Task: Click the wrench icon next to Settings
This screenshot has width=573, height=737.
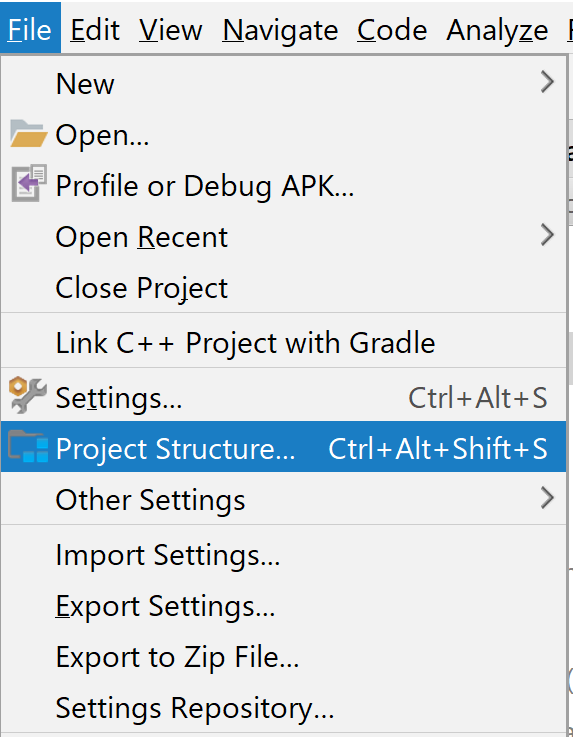Action: coord(28,395)
